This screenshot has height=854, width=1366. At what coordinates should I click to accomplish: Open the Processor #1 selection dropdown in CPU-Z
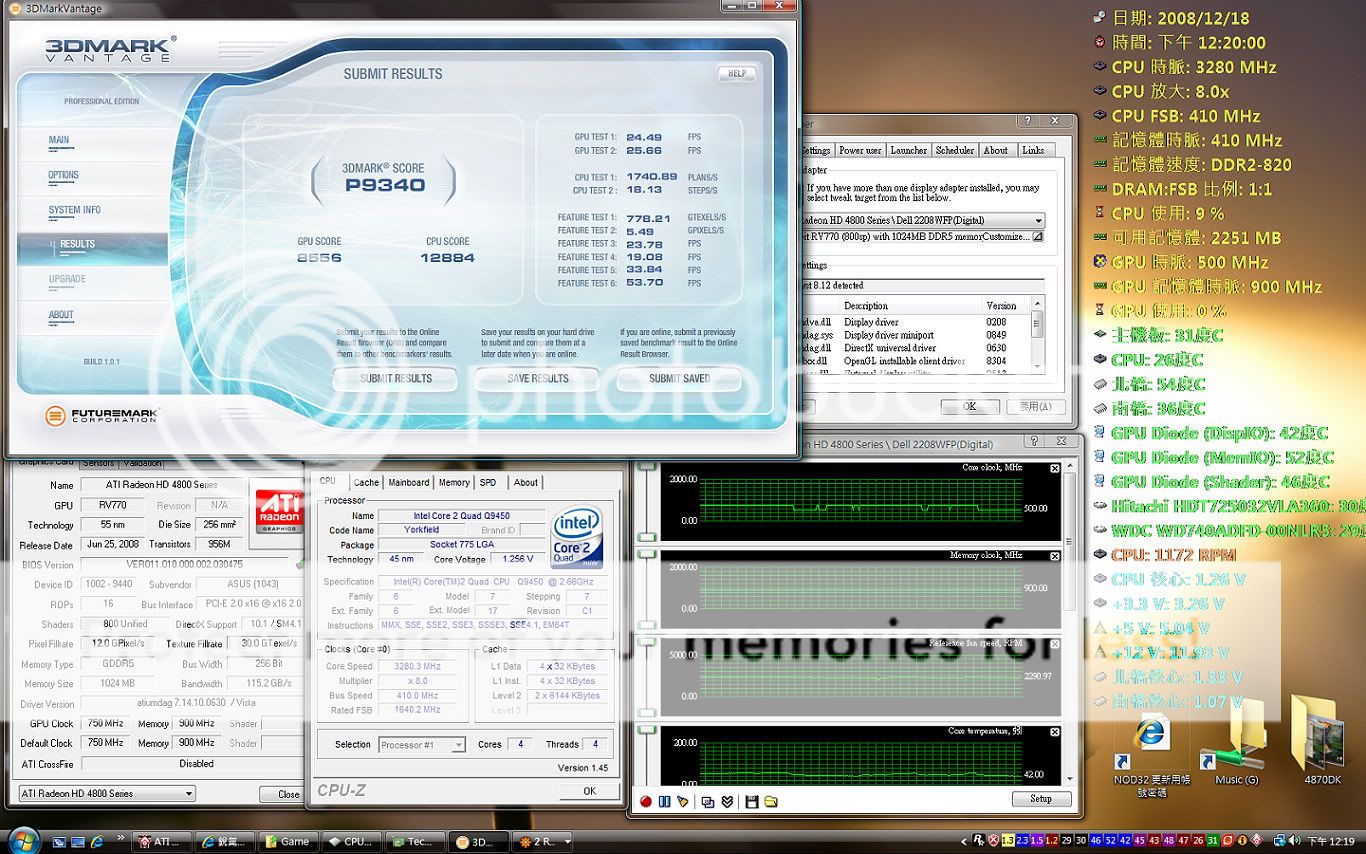[x=458, y=745]
